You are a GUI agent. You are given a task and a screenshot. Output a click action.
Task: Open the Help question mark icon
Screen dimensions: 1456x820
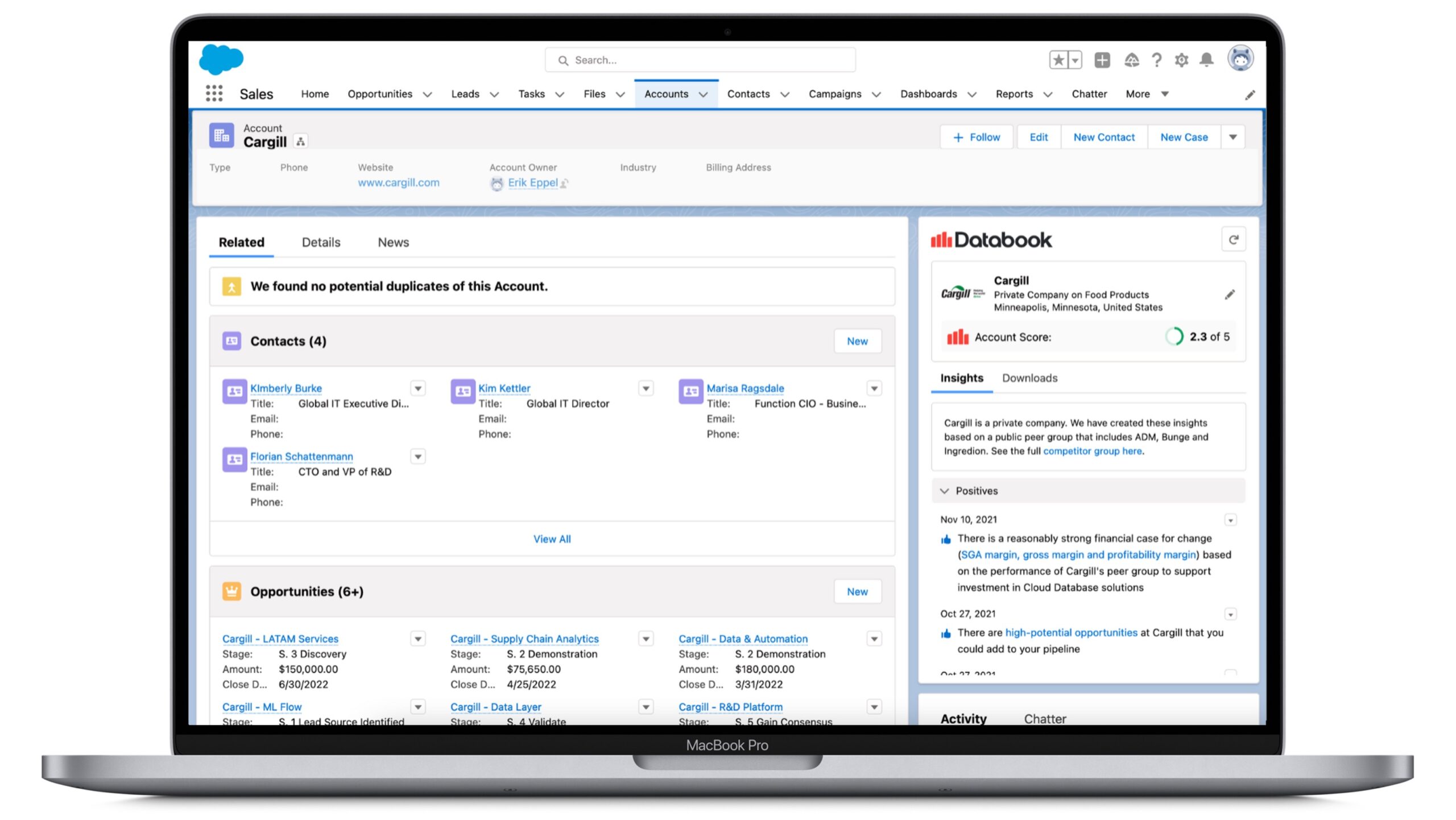tap(1156, 60)
